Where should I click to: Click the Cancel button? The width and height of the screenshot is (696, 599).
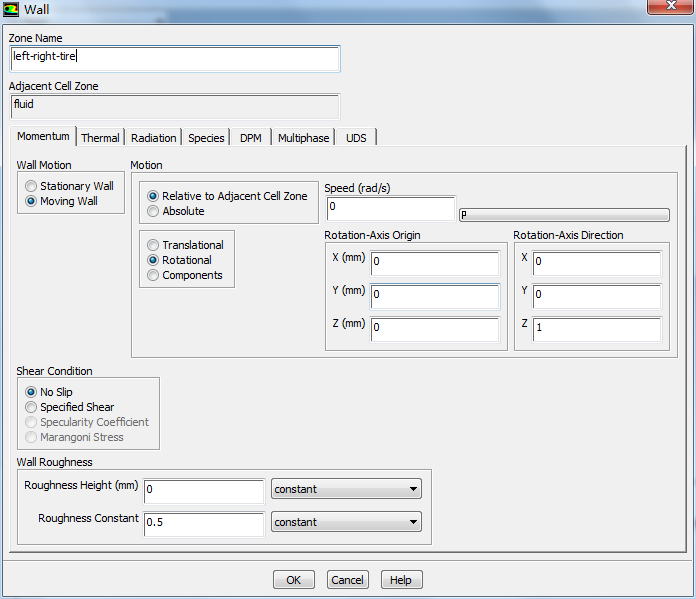[347, 580]
